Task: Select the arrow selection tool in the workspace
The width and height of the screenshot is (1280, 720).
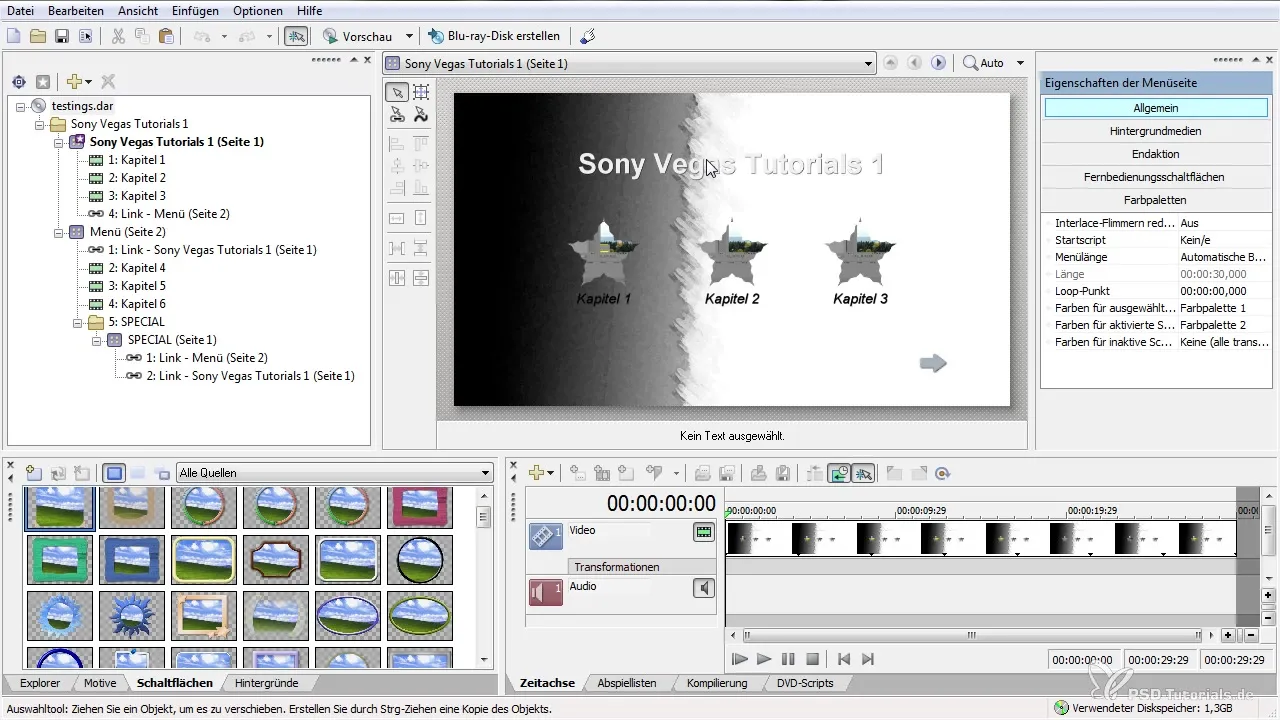Action: coord(397,92)
